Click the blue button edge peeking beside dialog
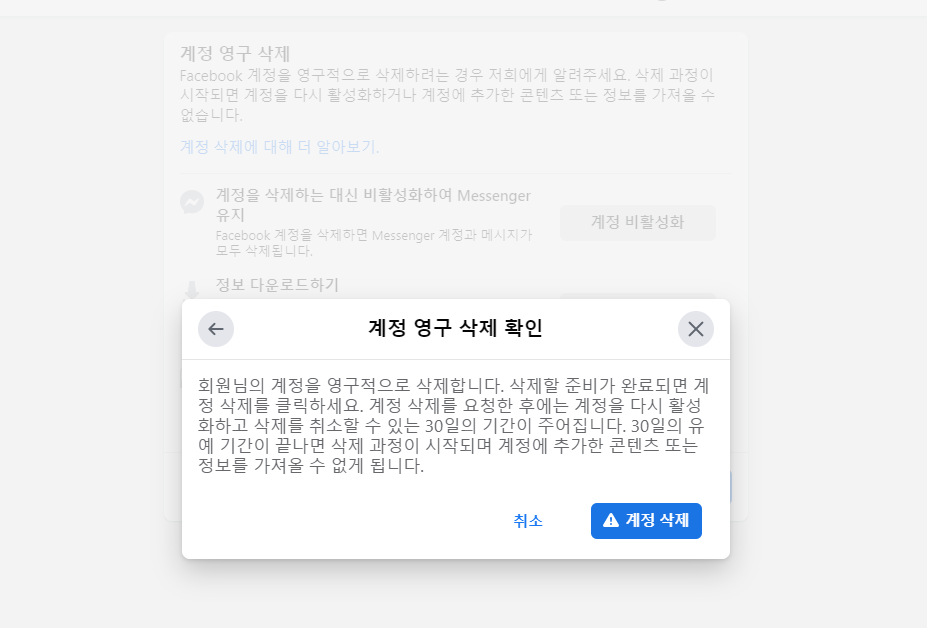The image size is (927, 628). coord(731,487)
